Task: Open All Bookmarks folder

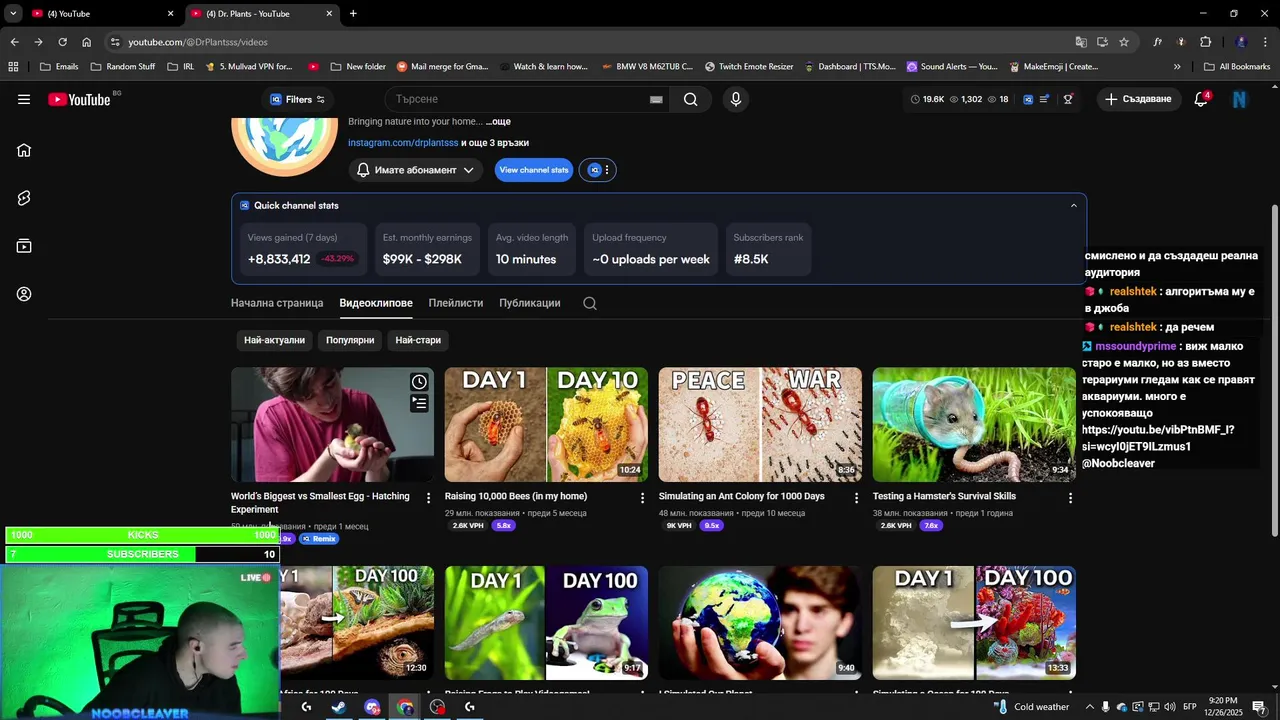Action: pyautogui.click(x=1236, y=67)
